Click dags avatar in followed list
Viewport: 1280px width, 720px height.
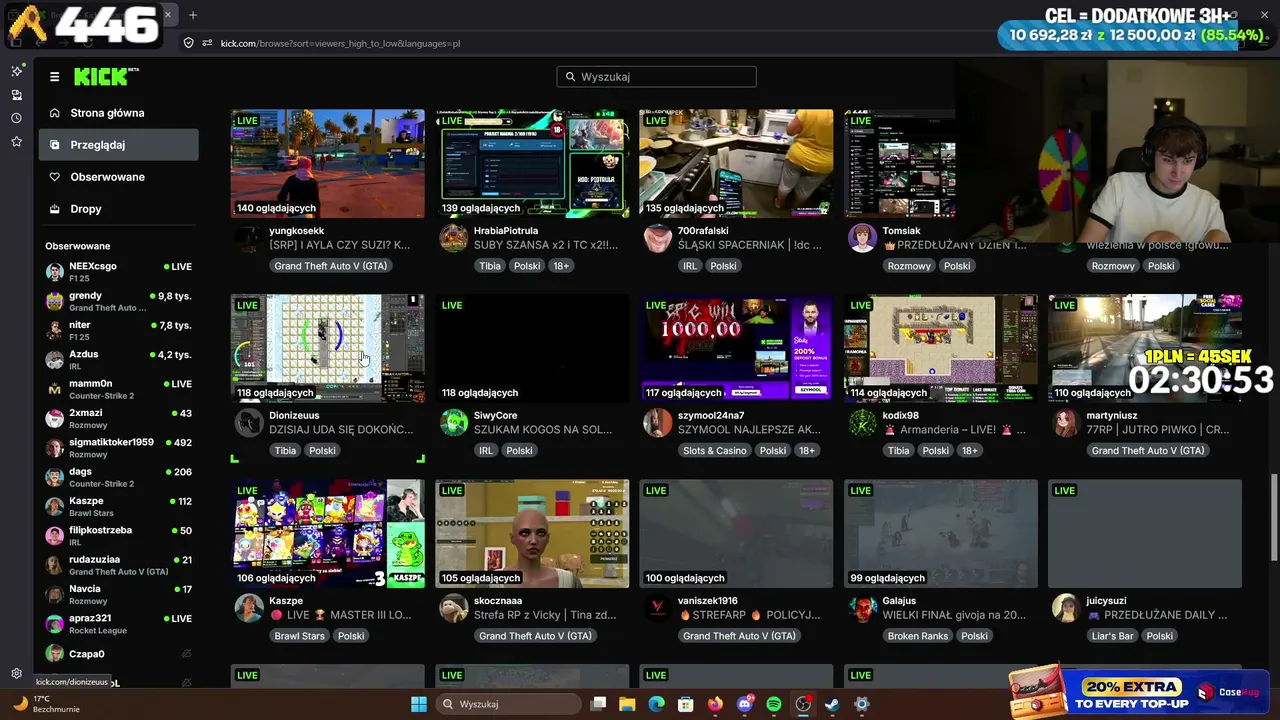click(x=55, y=477)
